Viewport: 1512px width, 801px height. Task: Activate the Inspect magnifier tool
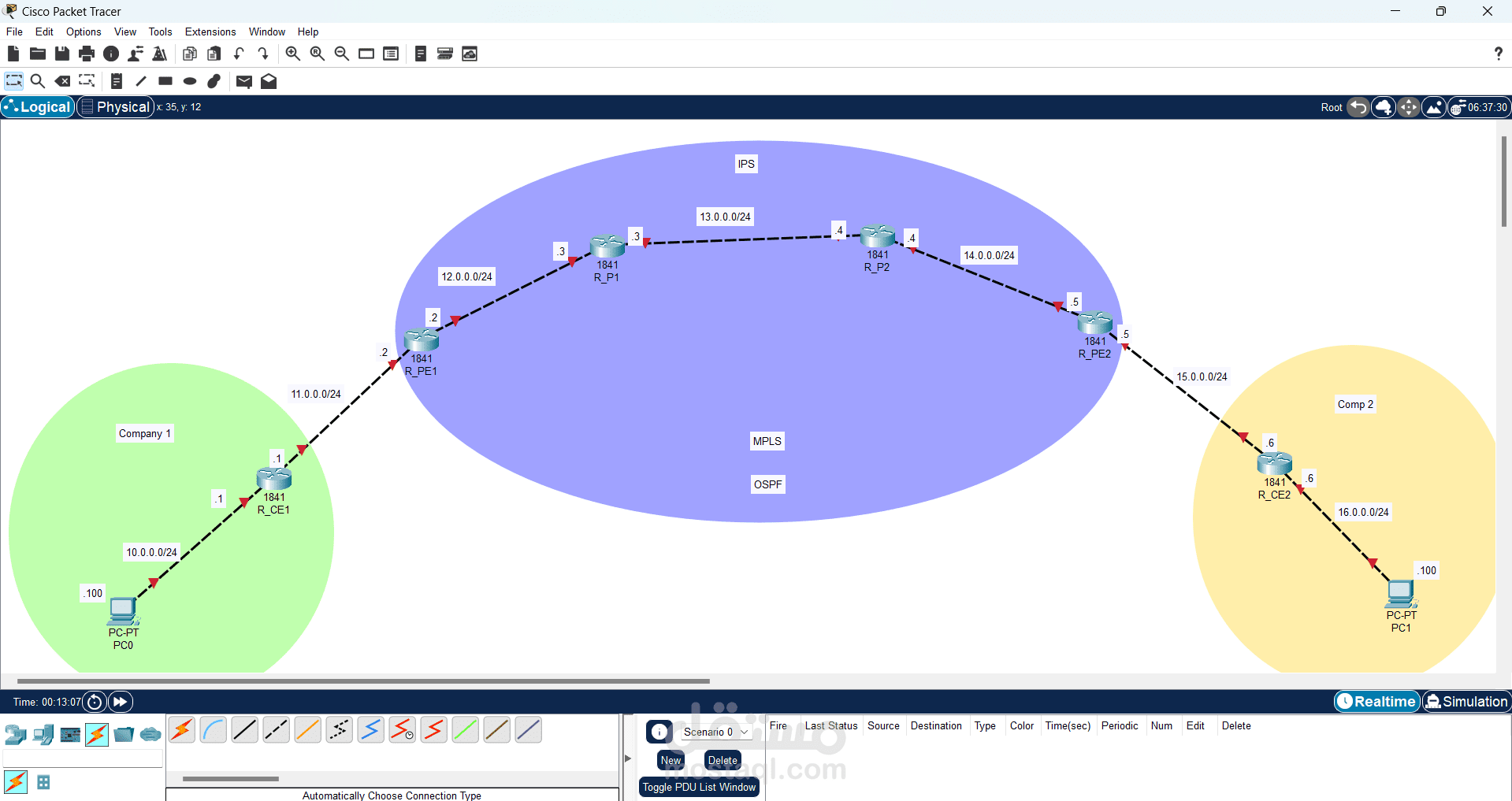(x=37, y=81)
